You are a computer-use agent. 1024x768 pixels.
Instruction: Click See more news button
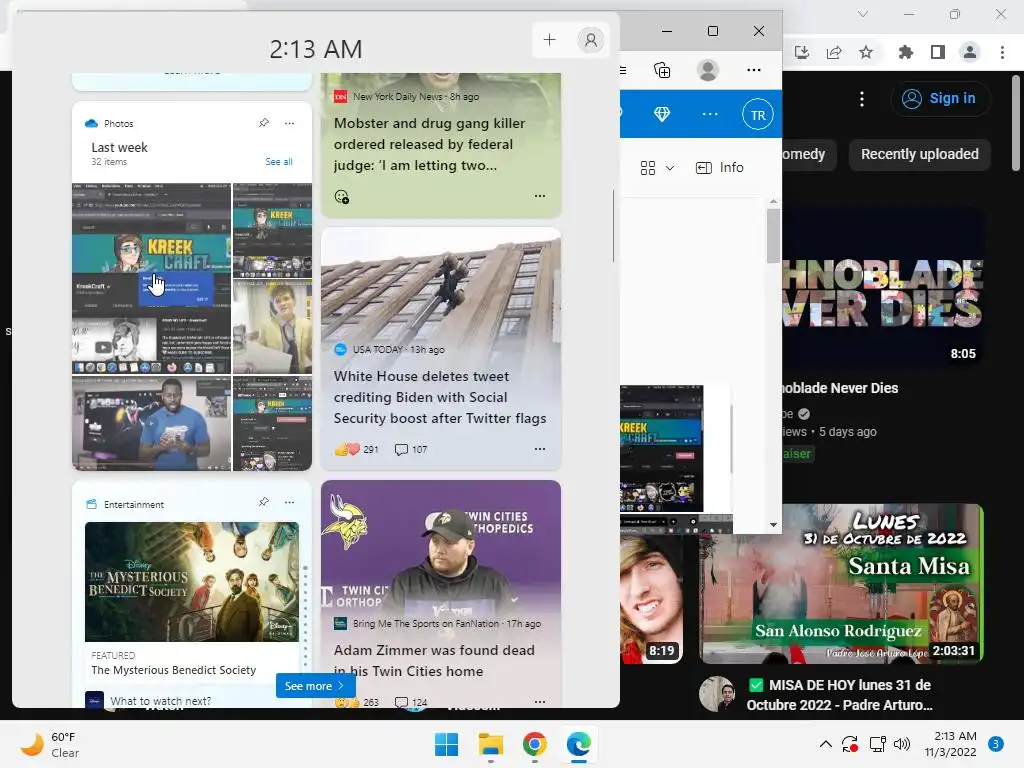tap(315, 686)
